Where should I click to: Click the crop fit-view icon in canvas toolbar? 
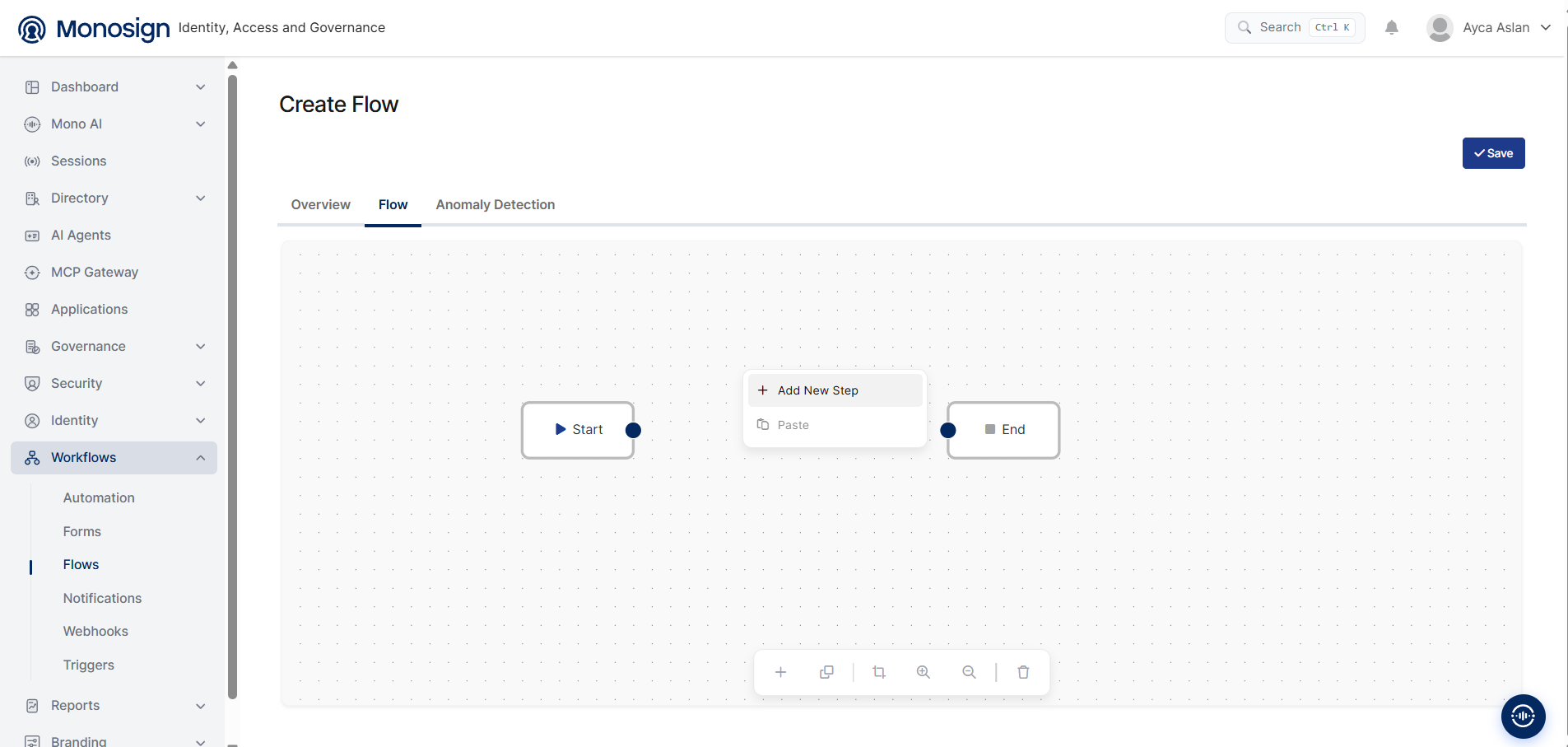coord(879,672)
